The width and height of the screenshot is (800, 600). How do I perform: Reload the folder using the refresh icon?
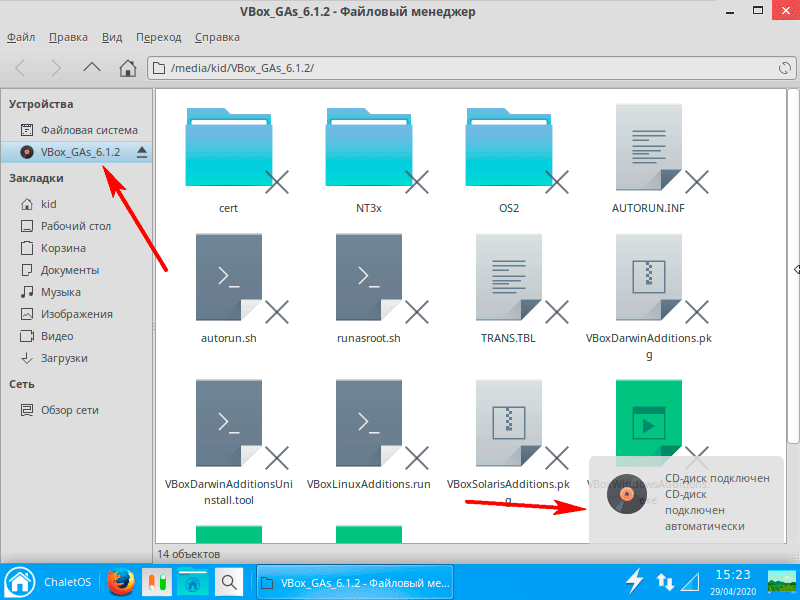click(x=785, y=69)
